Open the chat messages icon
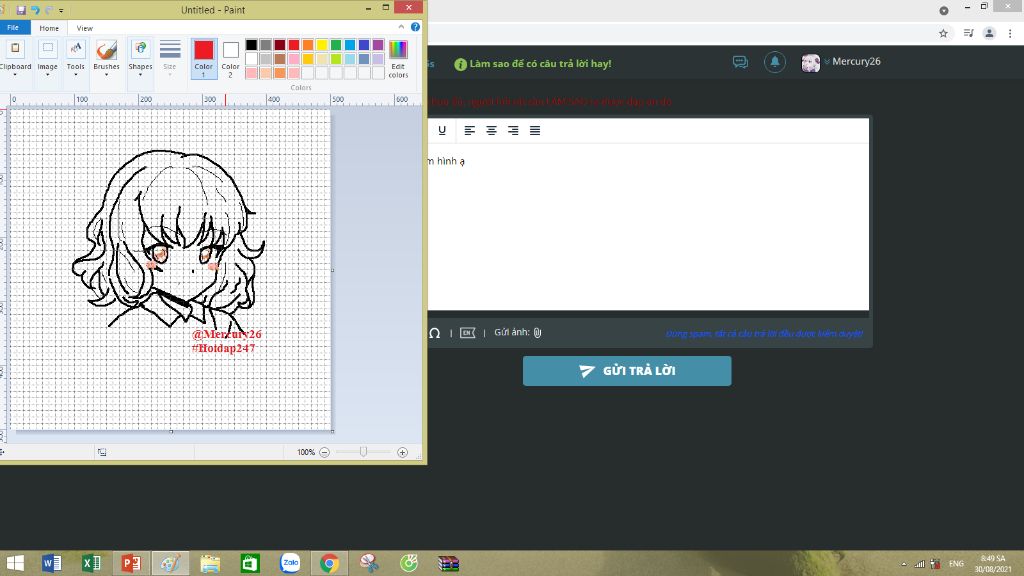 pos(740,62)
